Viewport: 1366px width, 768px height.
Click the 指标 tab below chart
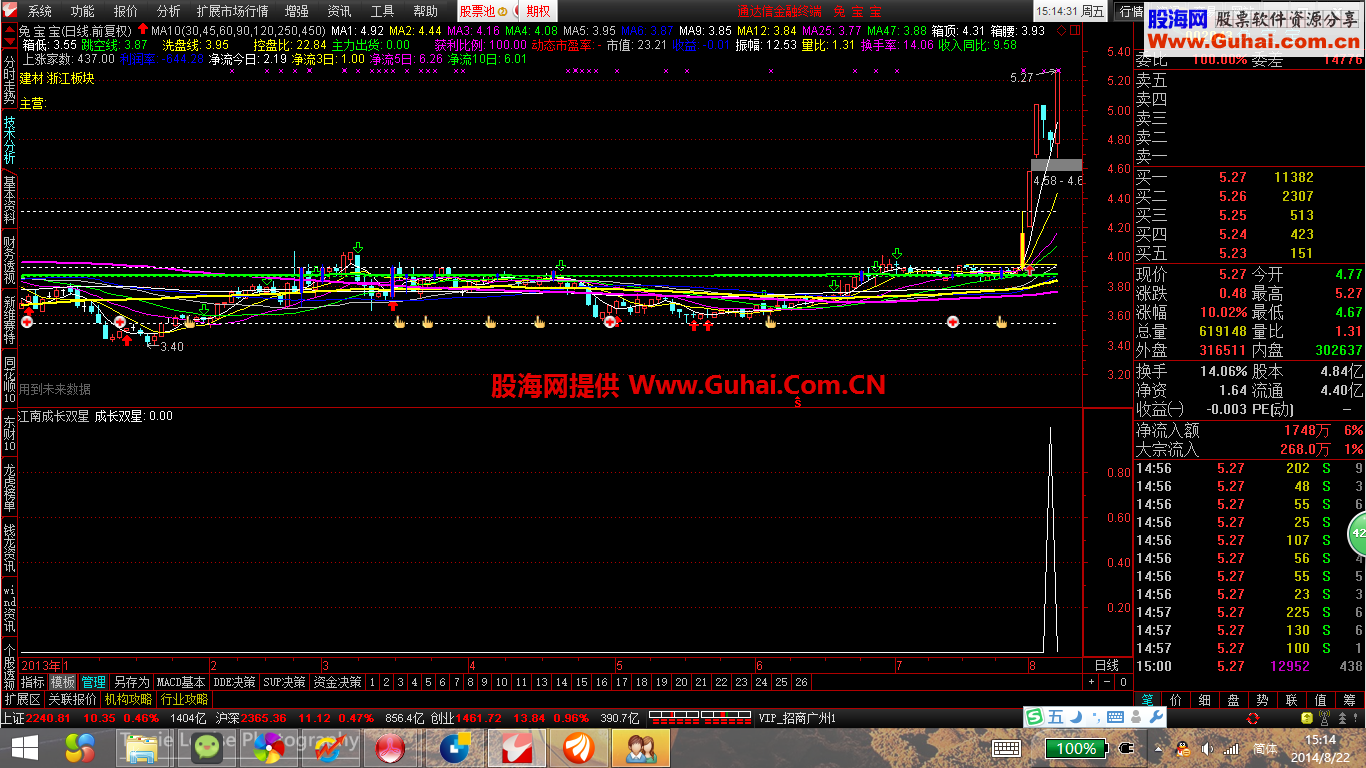(33, 682)
